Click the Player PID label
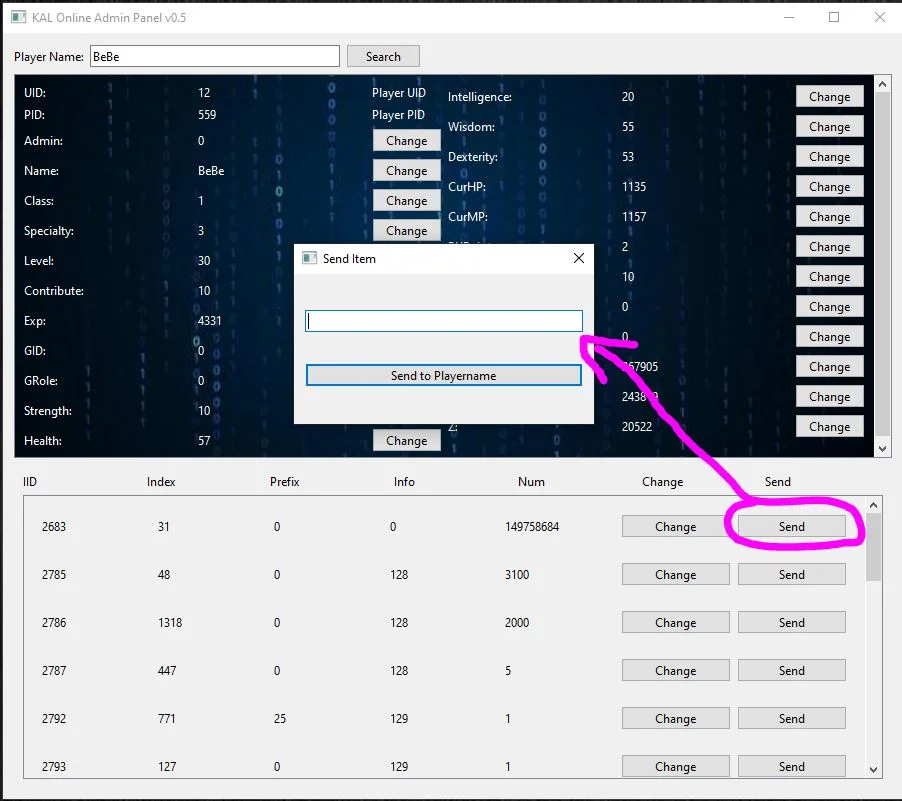This screenshot has width=902, height=801. pos(398,115)
